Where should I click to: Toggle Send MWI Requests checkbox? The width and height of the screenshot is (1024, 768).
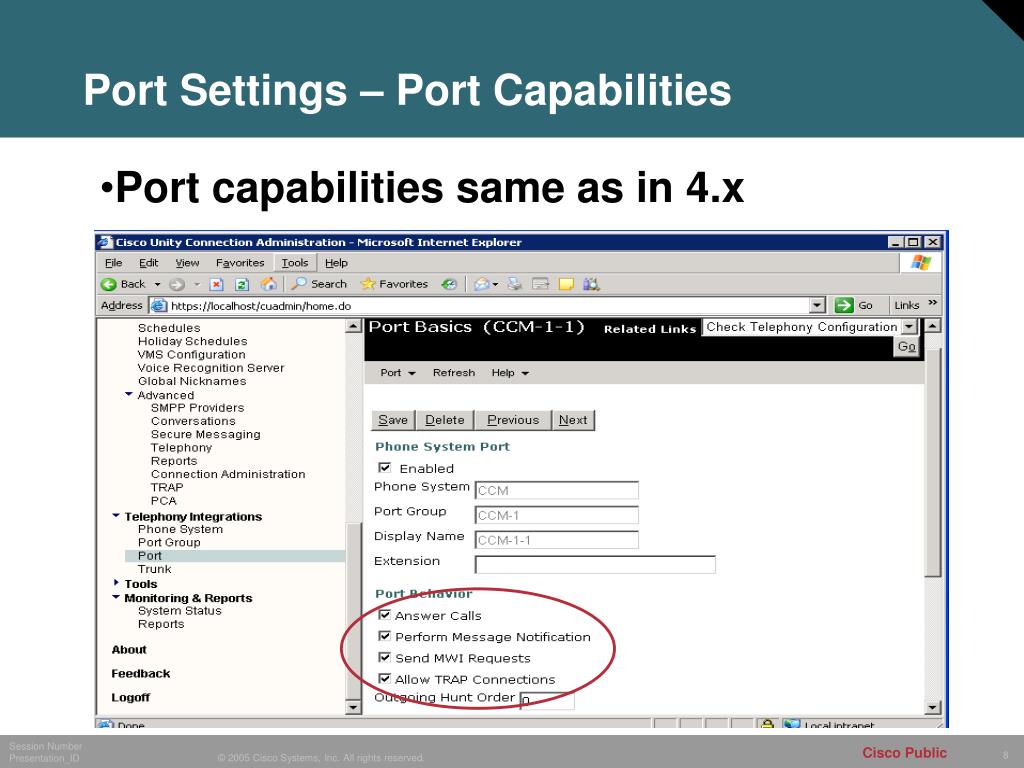click(x=385, y=657)
